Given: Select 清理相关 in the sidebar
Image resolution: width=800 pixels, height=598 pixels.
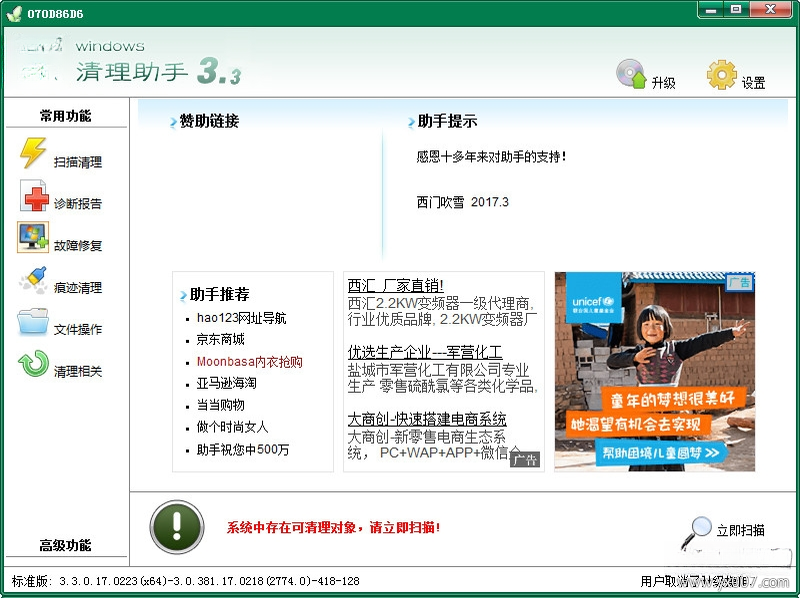Looking at the screenshot, I should click(78, 371).
